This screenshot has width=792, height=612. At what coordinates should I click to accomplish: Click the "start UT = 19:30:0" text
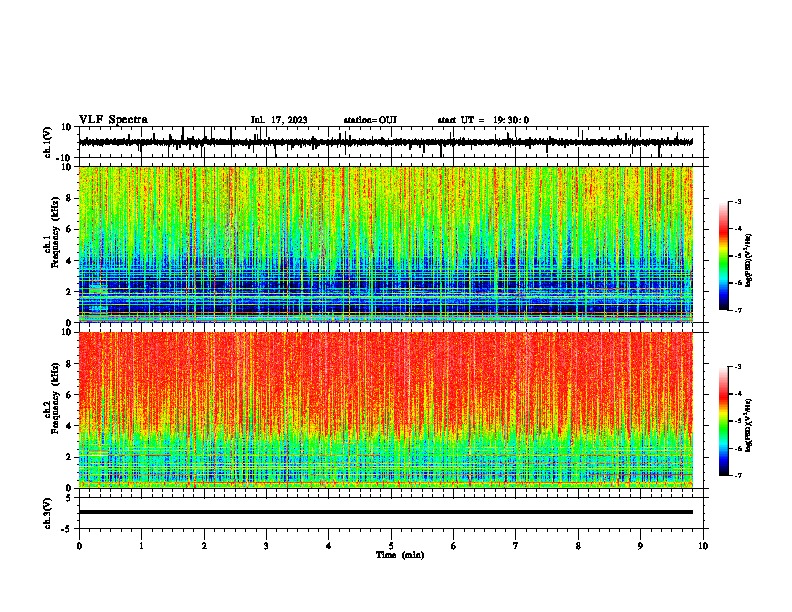(483, 120)
